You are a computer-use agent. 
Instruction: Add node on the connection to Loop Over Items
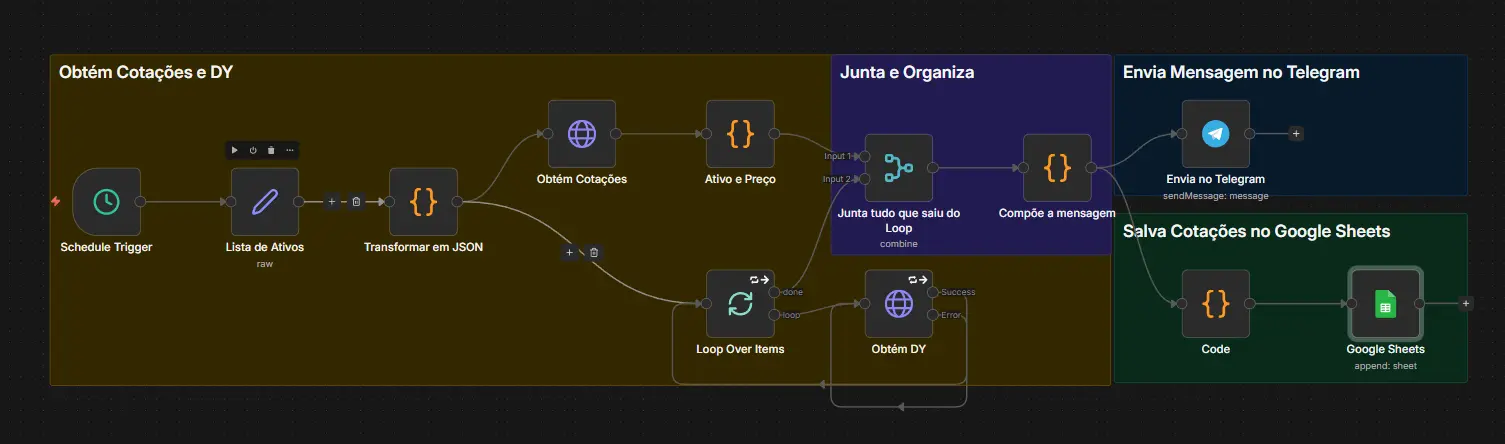[x=570, y=253]
